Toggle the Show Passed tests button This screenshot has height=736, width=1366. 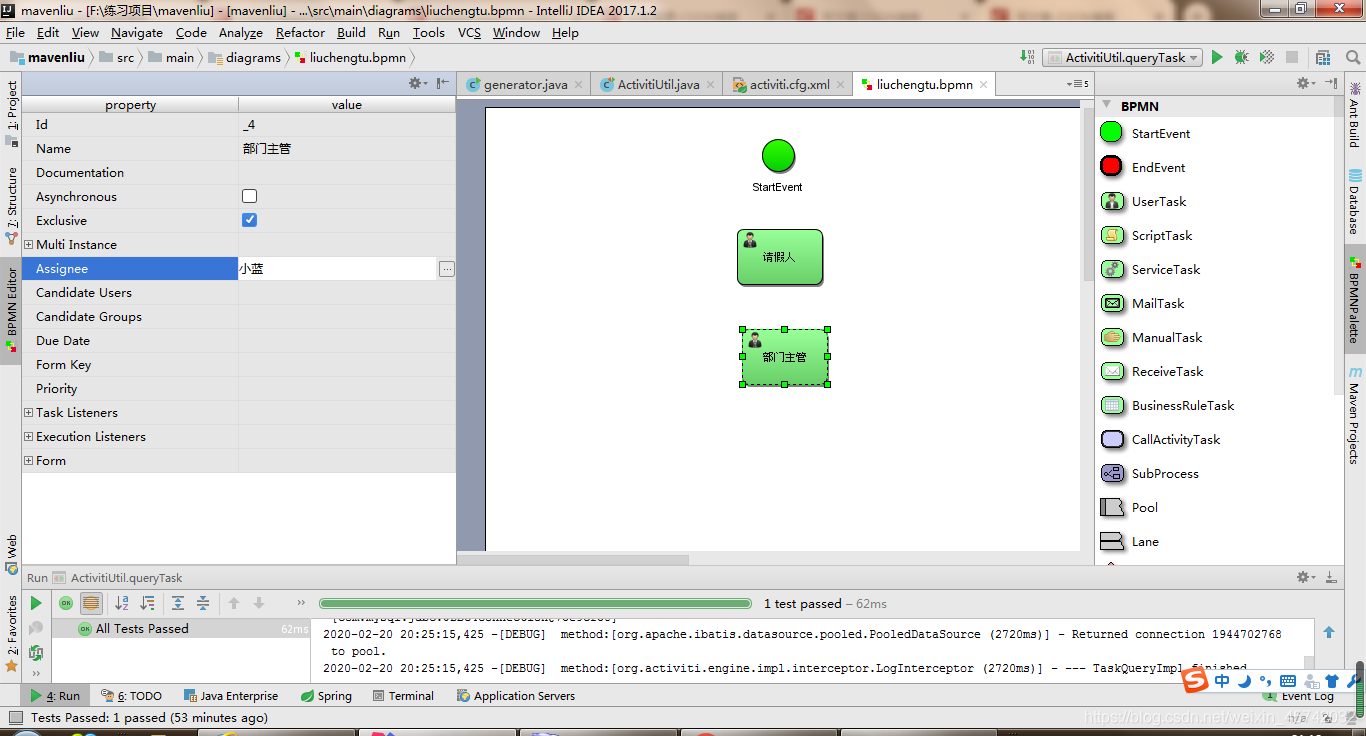tap(66, 603)
